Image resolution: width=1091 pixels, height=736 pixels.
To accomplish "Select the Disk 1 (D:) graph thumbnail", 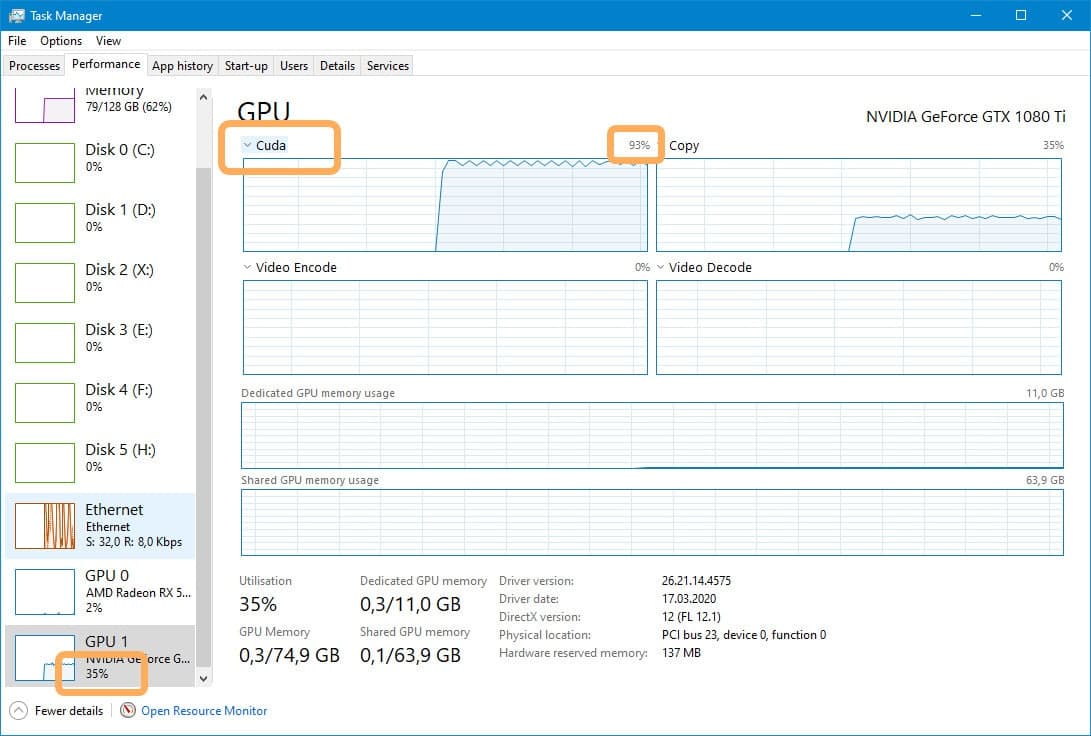I will click(x=45, y=223).
